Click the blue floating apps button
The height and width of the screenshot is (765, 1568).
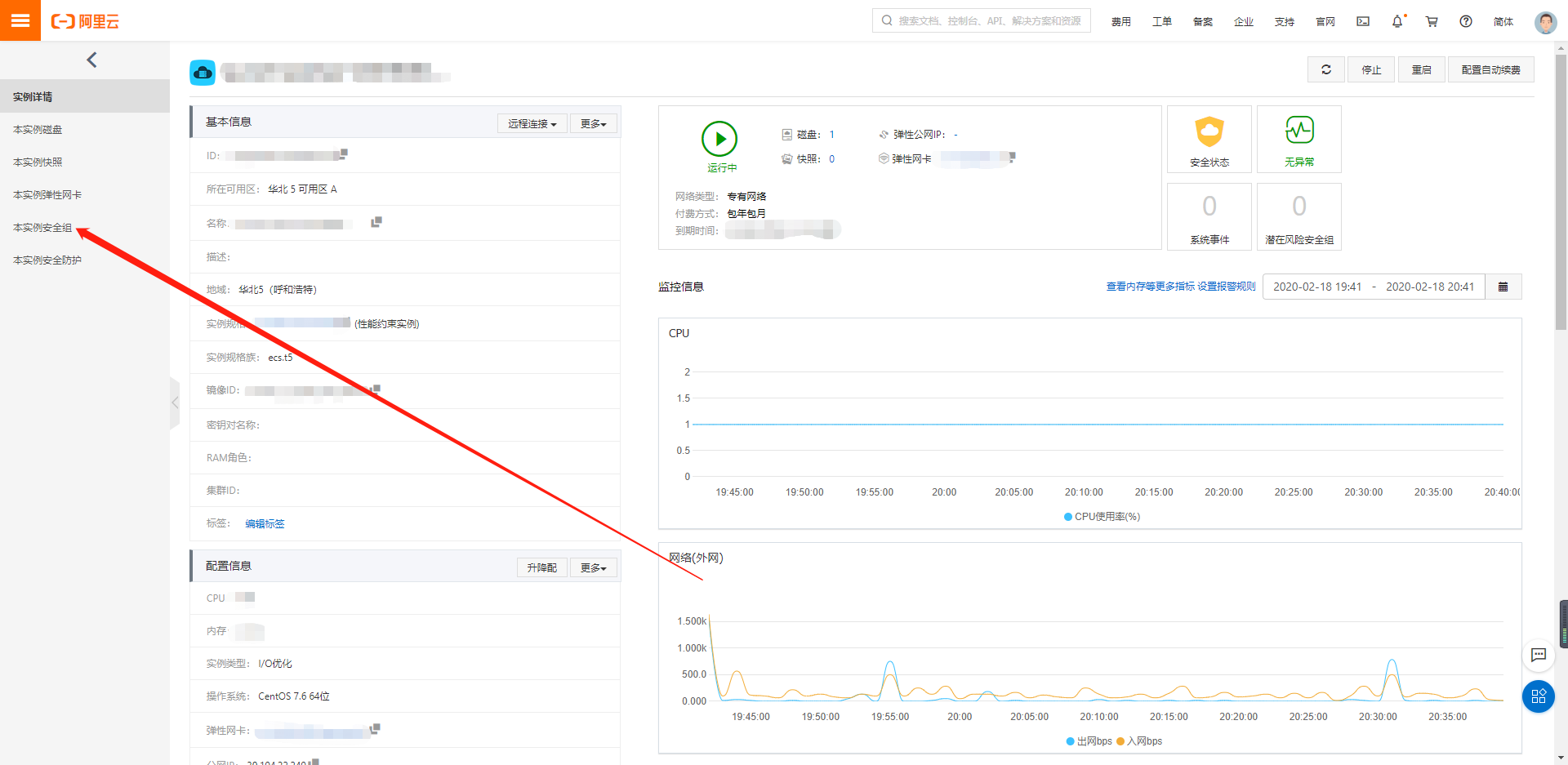(x=1539, y=696)
